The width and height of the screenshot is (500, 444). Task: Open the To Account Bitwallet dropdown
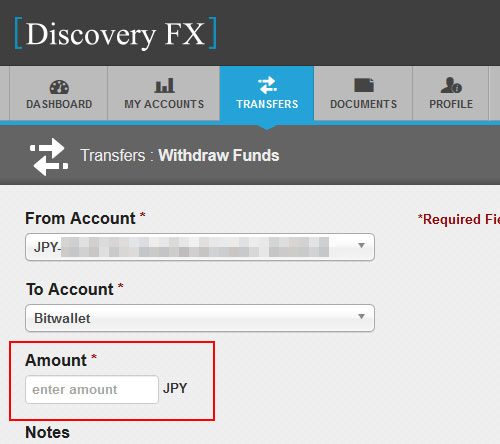point(200,318)
